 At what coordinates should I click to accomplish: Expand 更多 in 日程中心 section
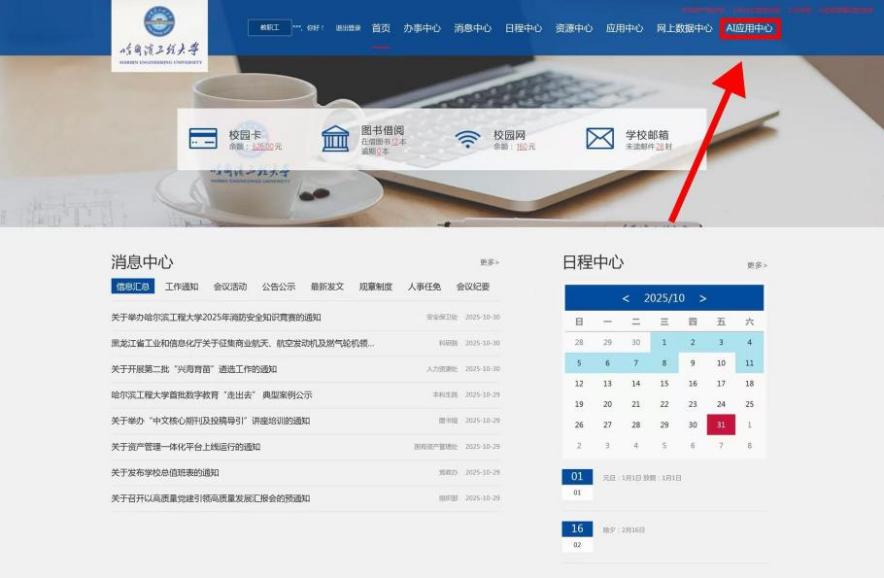point(756,266)
